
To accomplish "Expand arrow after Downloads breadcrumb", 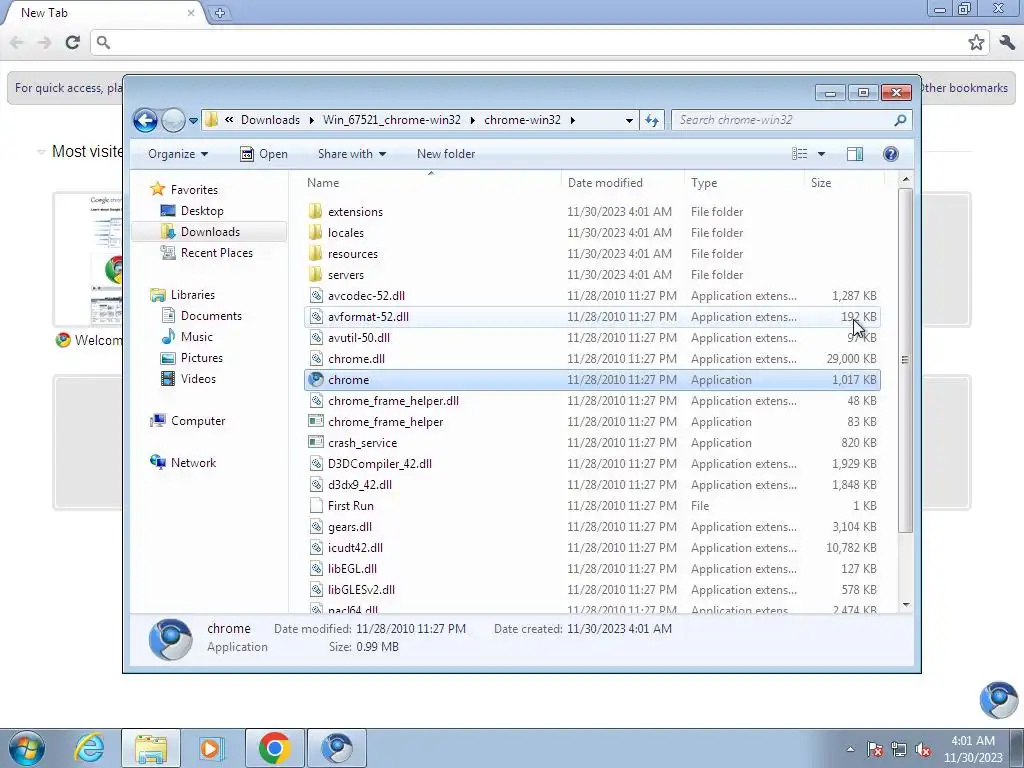I will (312, 120).
